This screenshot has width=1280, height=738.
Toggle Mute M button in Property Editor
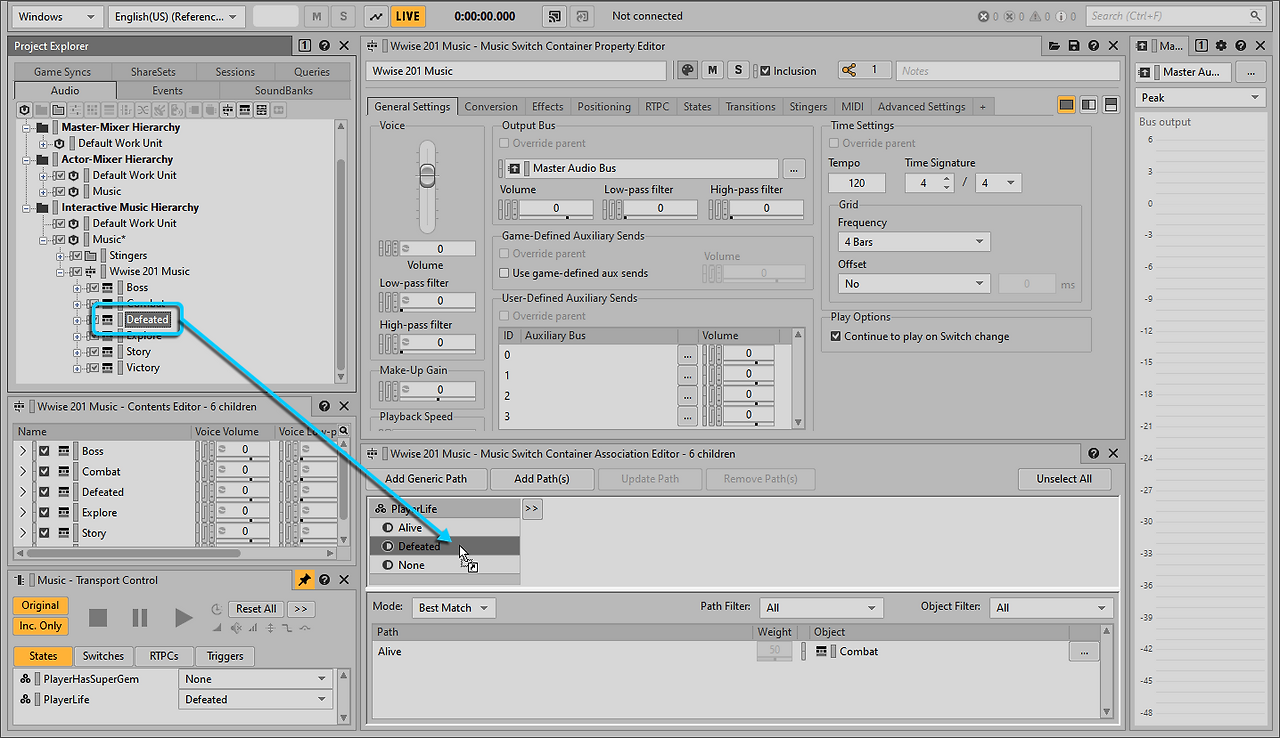coord(713,70)
